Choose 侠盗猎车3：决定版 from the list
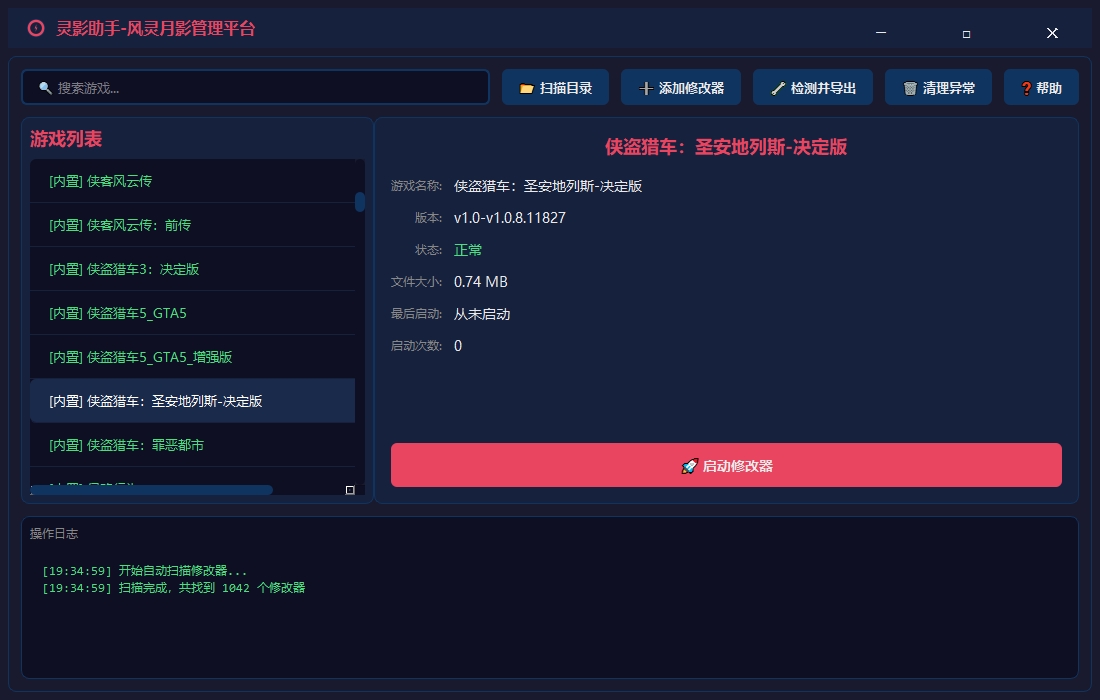This screenshot has width=1100, height=700. click(124, 269)
